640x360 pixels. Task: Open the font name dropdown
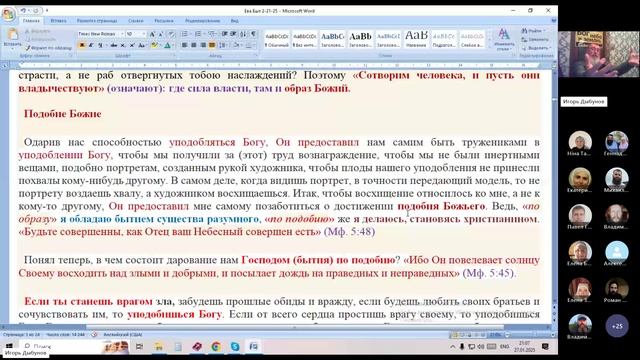click(x=122, y=34)
